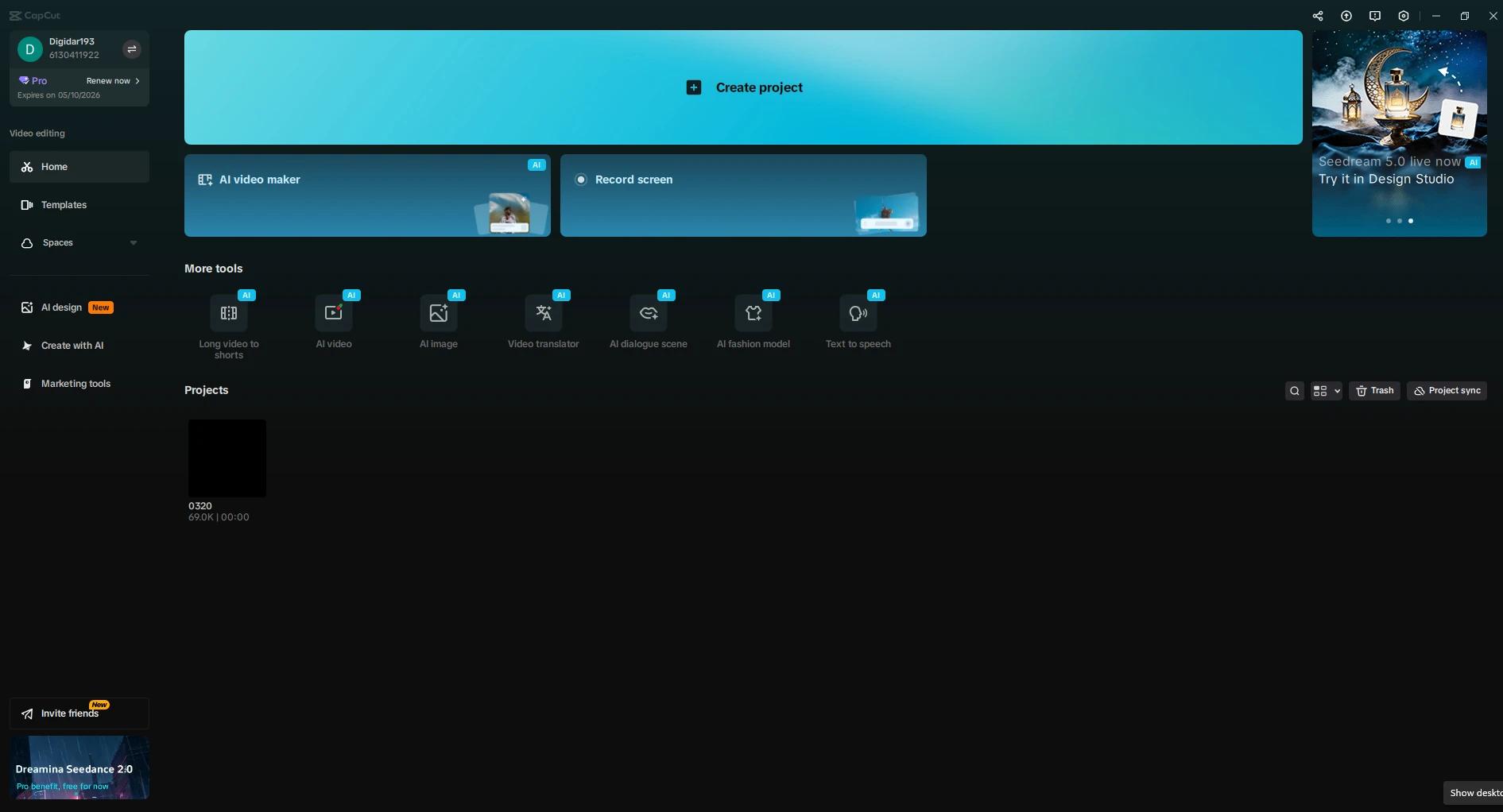
Task: Close the CapCut window
Action: click(1493, 16)
